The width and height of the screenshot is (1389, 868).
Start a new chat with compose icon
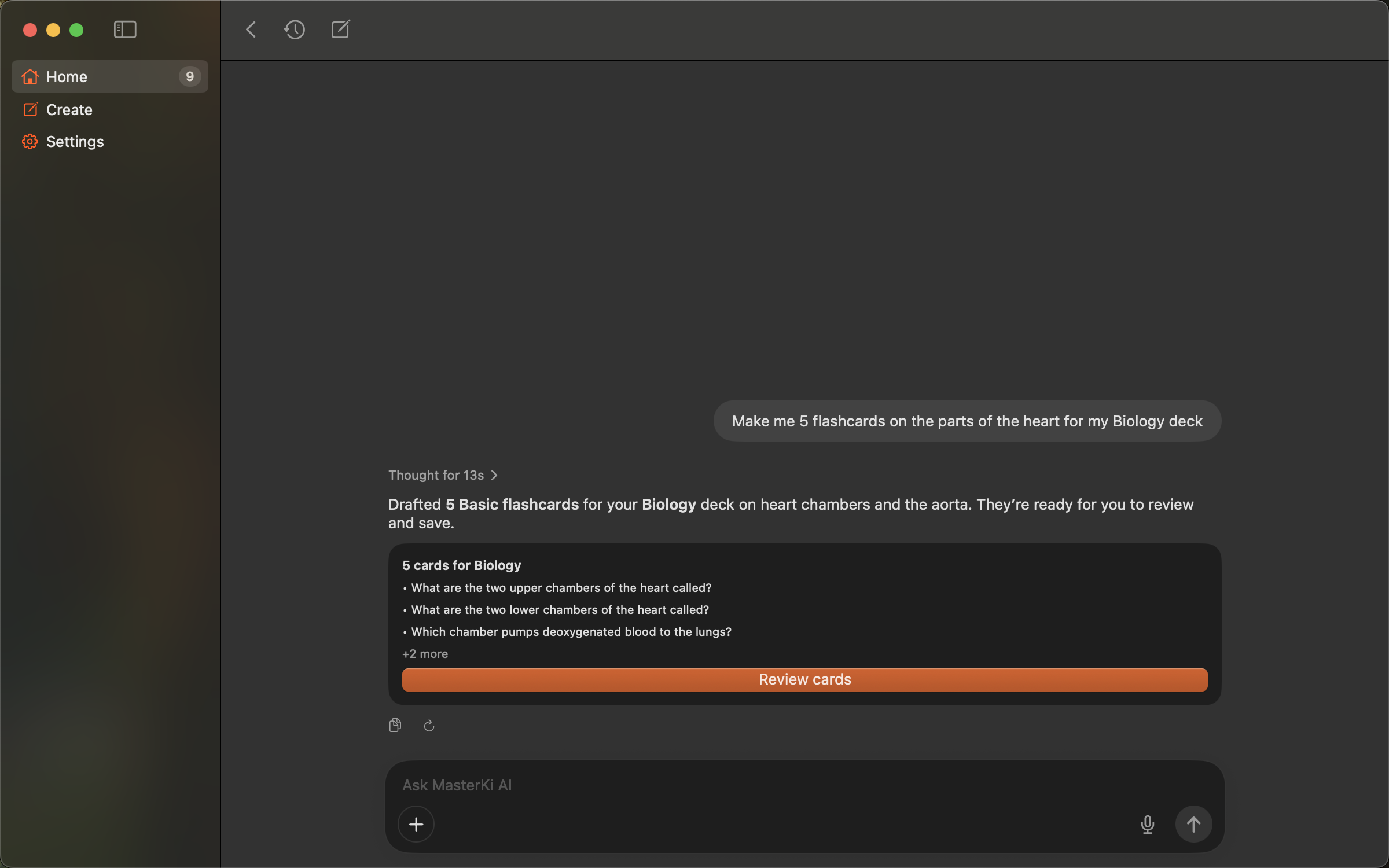(x=341, y=30)
